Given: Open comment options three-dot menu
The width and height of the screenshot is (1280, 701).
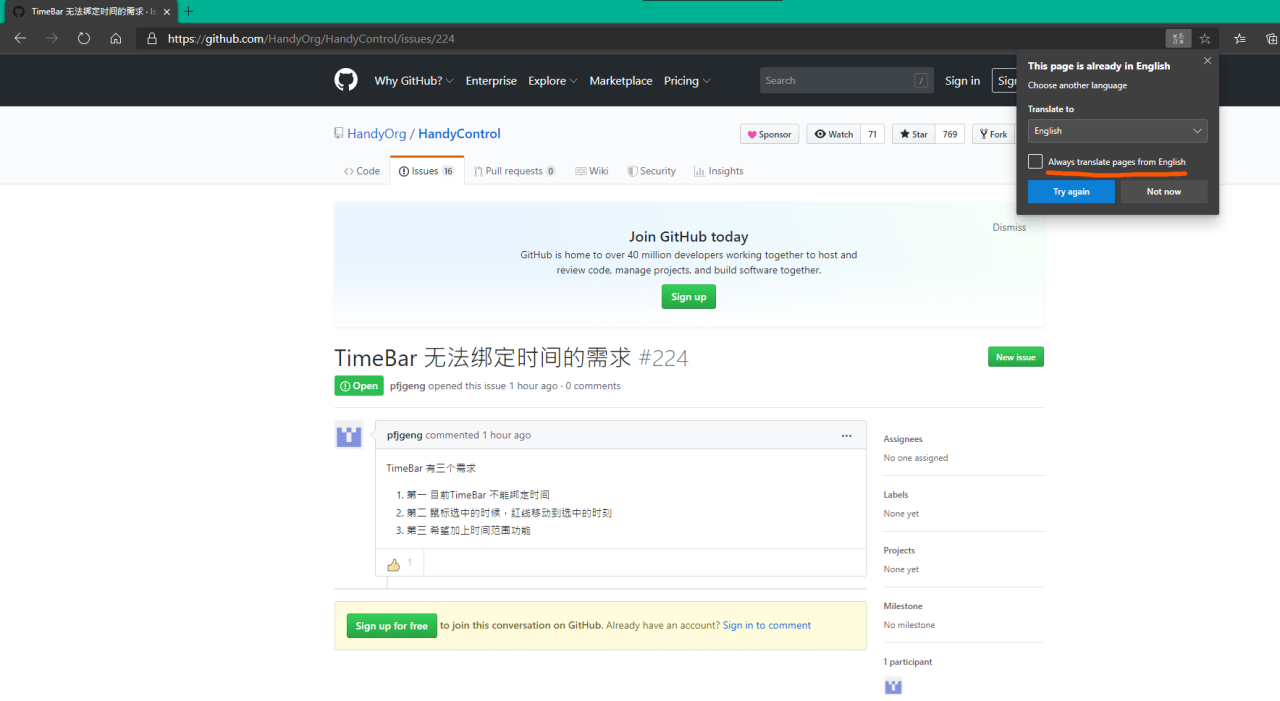Looking at the screenshot, I should click(846, 435).
